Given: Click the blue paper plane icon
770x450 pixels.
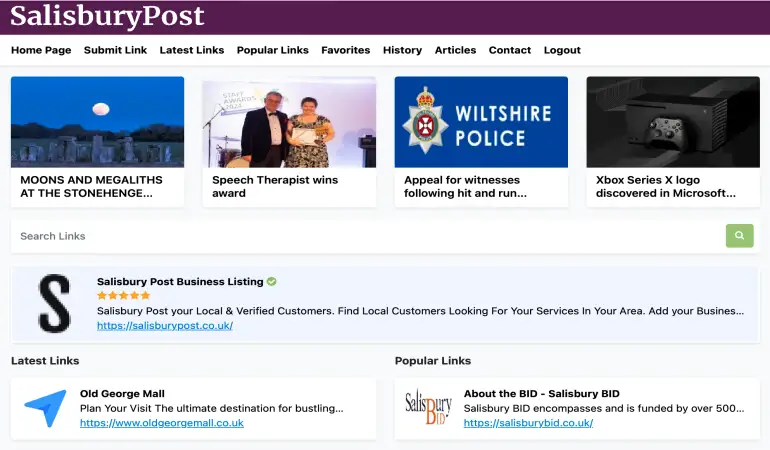Looking at the screenshot, I should pos(45,408).
